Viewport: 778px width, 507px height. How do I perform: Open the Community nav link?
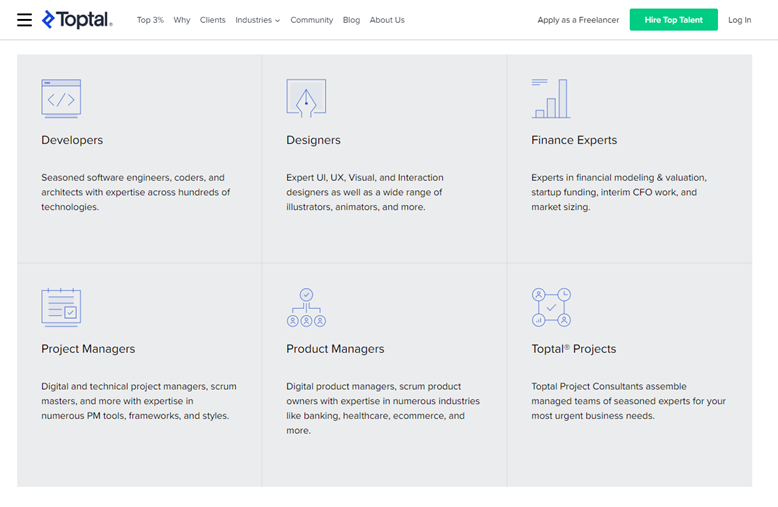312,20
